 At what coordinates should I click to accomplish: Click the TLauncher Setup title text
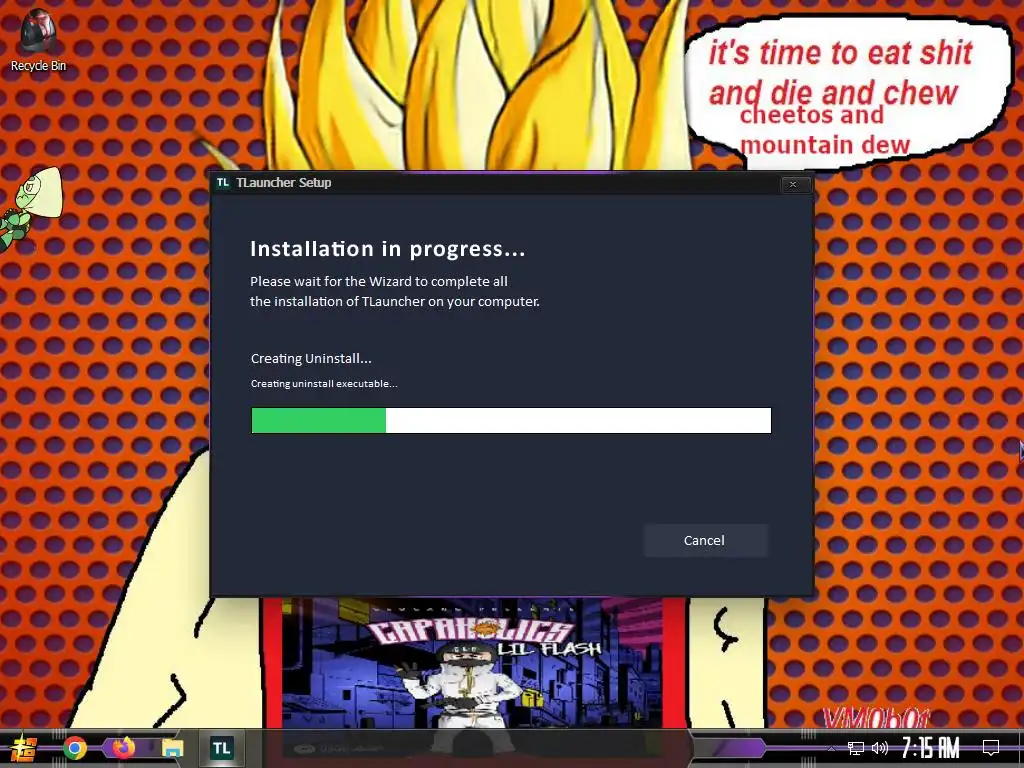(x=283, y=182)
